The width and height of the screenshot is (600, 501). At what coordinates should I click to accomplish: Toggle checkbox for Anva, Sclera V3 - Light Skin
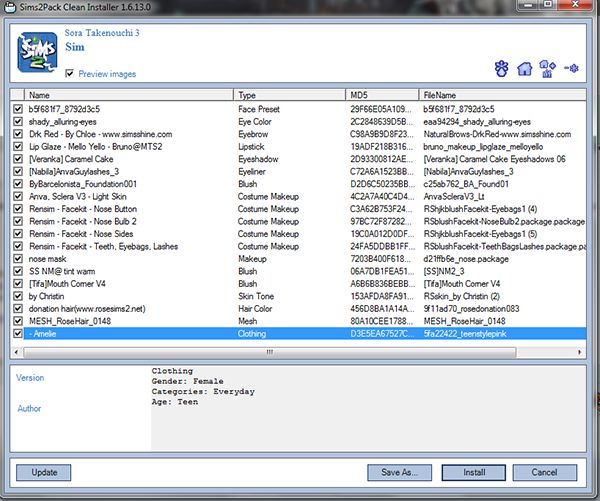pyautogui.click(x=18, y=196)
